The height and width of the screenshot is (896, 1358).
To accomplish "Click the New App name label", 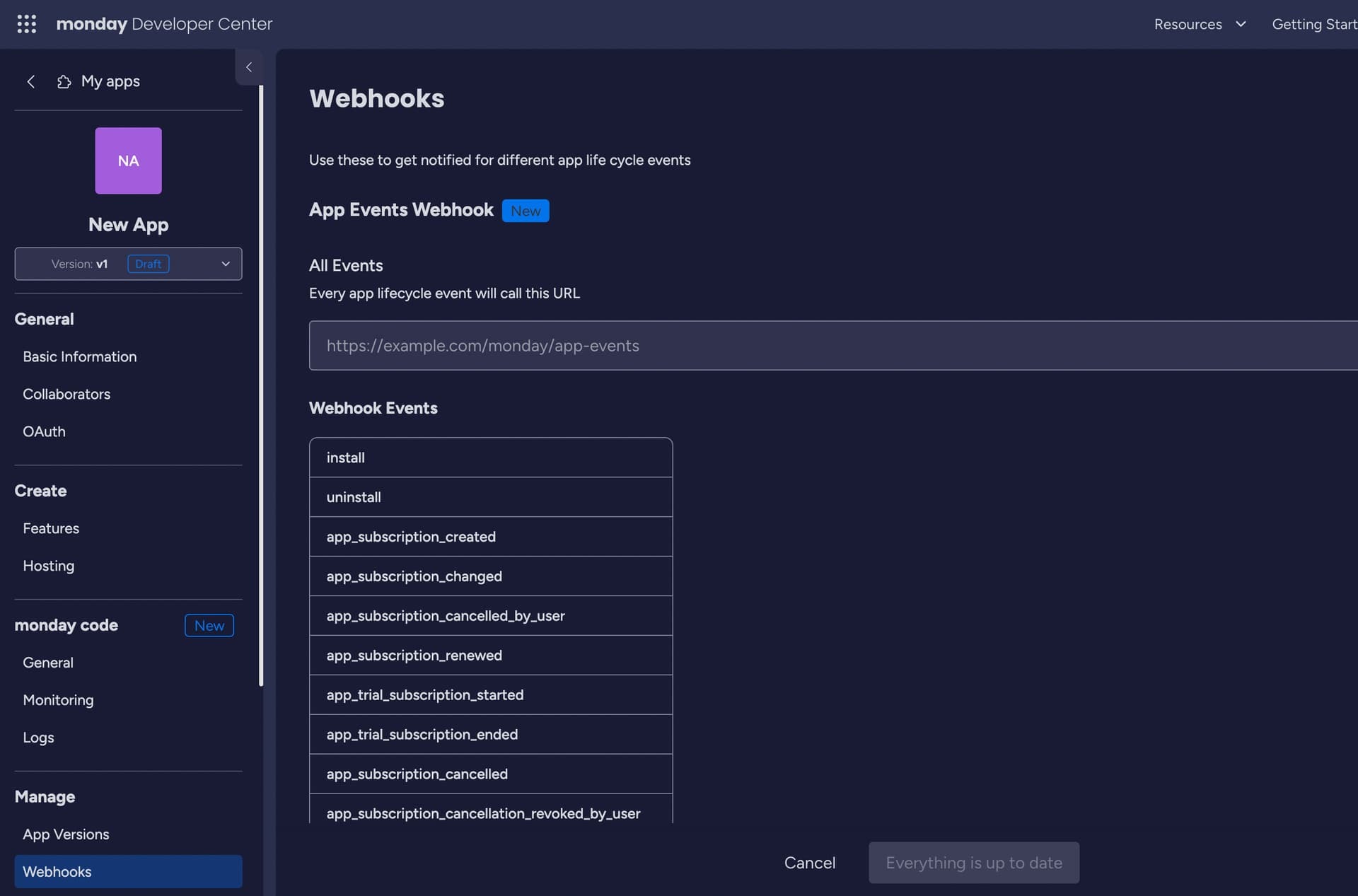I will [128, 225].
